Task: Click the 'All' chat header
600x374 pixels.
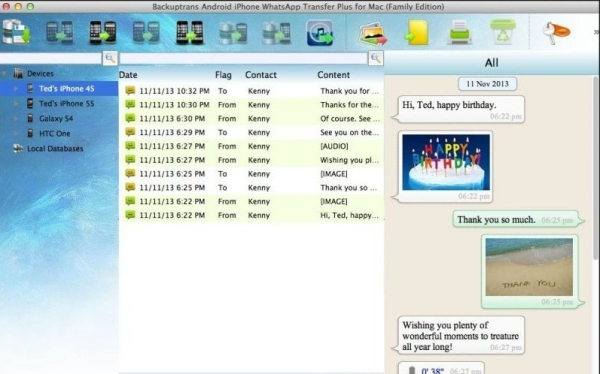Action: coord(492,63)
